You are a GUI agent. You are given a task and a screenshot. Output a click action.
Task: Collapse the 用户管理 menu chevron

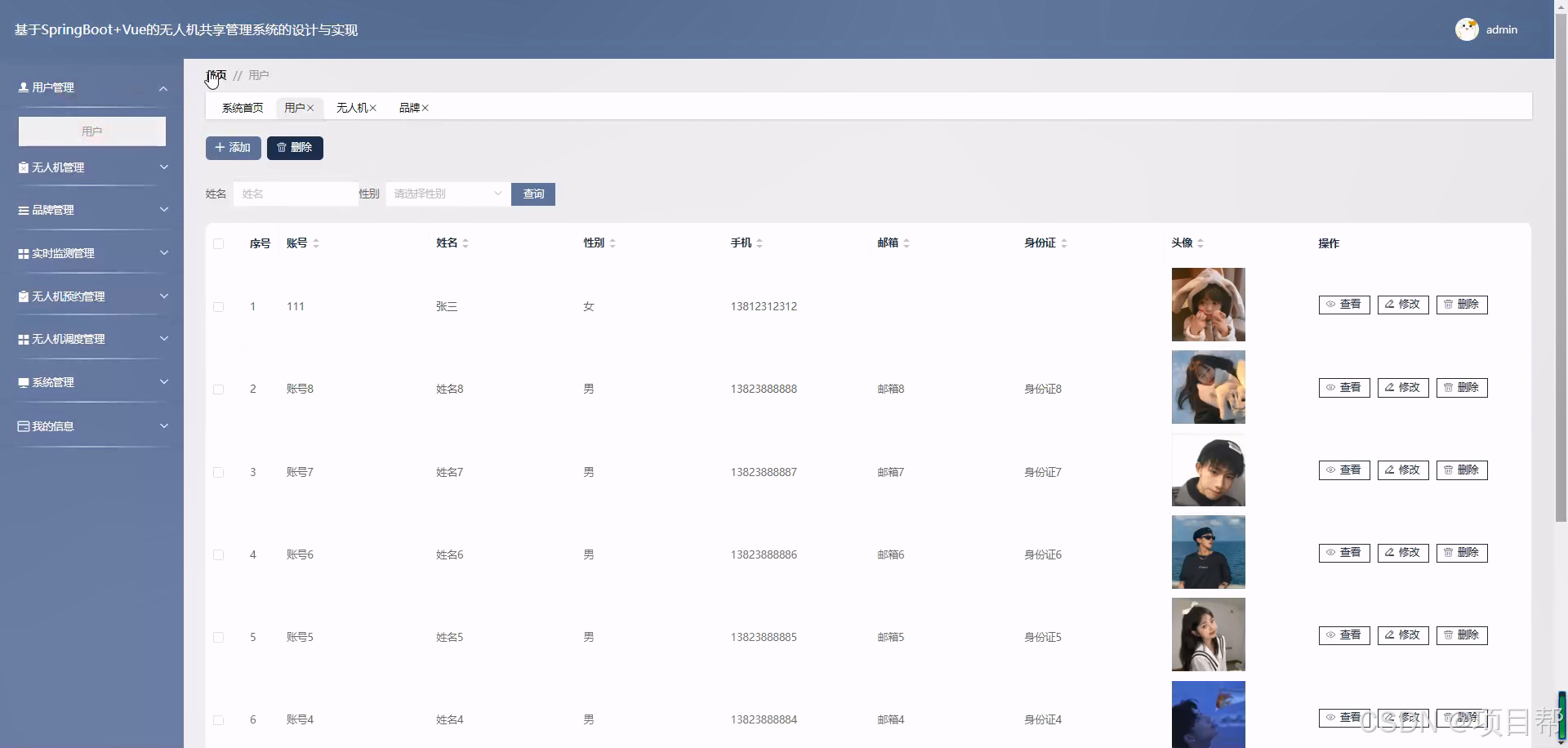point(163,88)
